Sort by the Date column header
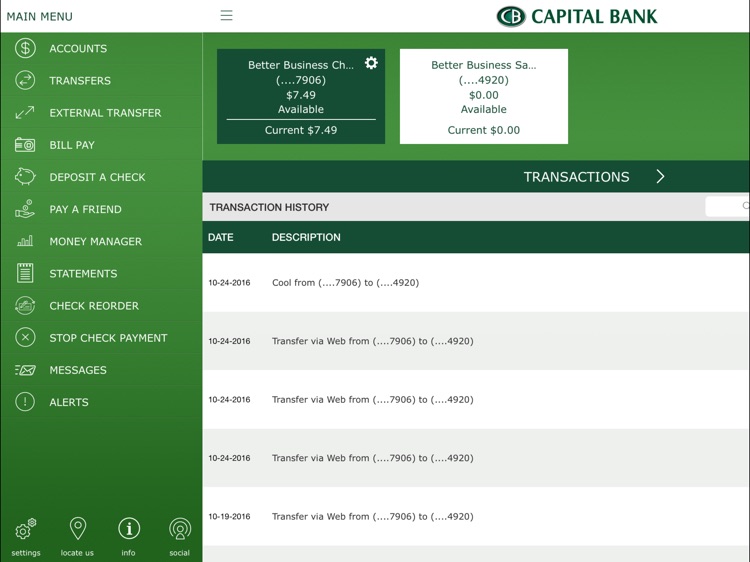This screenshot has width=750, height=562. coord(221,237)
